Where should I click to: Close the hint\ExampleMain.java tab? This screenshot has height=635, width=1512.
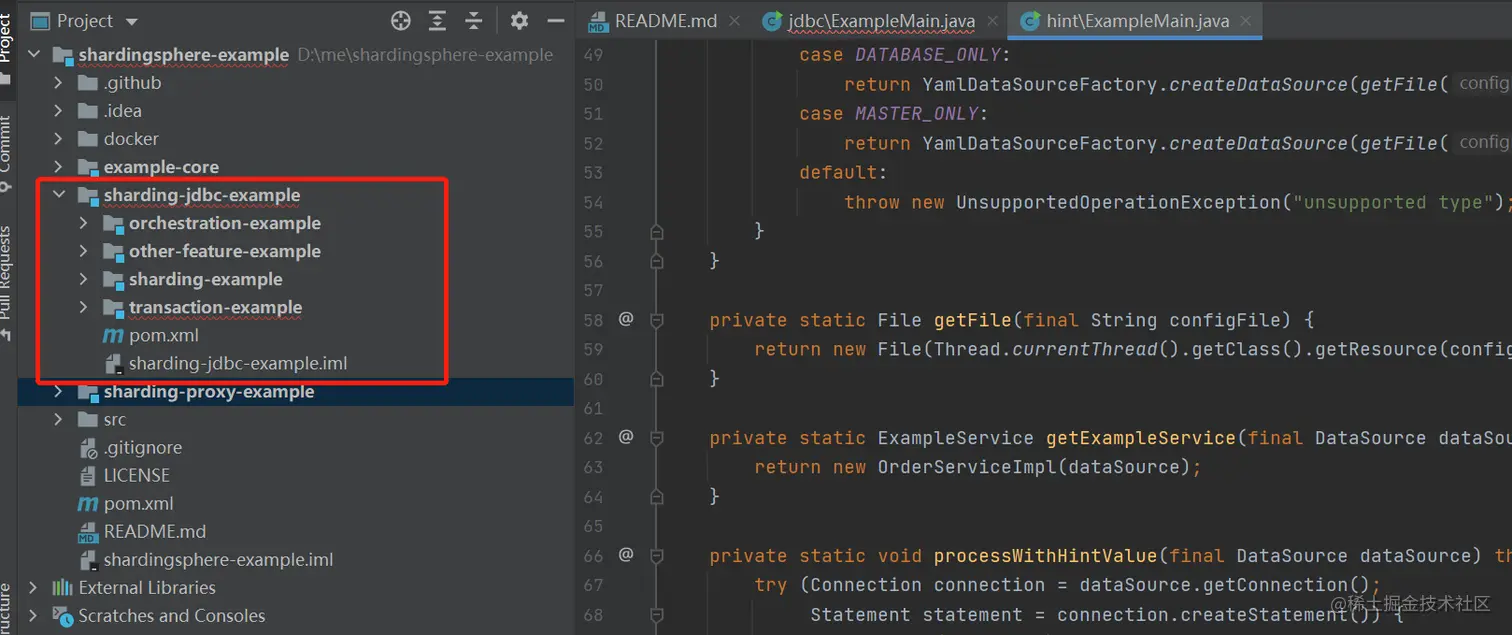pos(1247,21)
